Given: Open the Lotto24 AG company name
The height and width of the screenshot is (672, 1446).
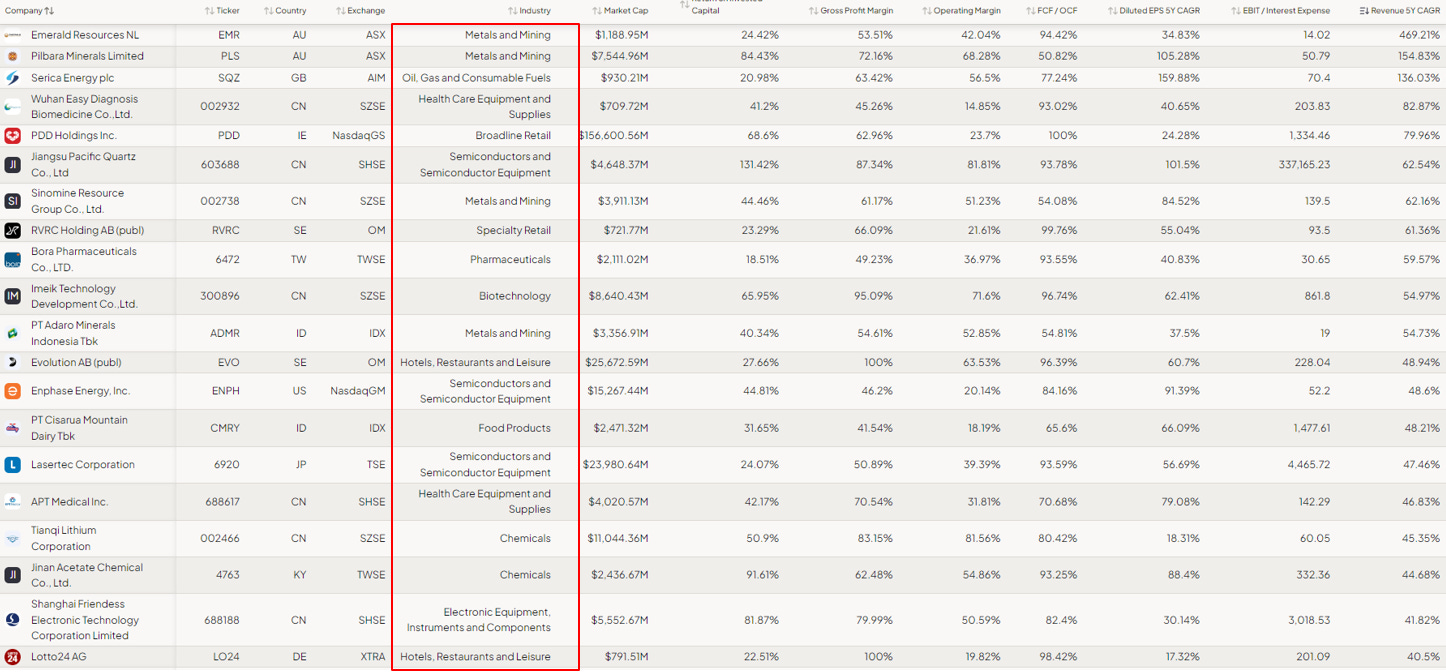Looking at the screenshot, I should point(59,657).
